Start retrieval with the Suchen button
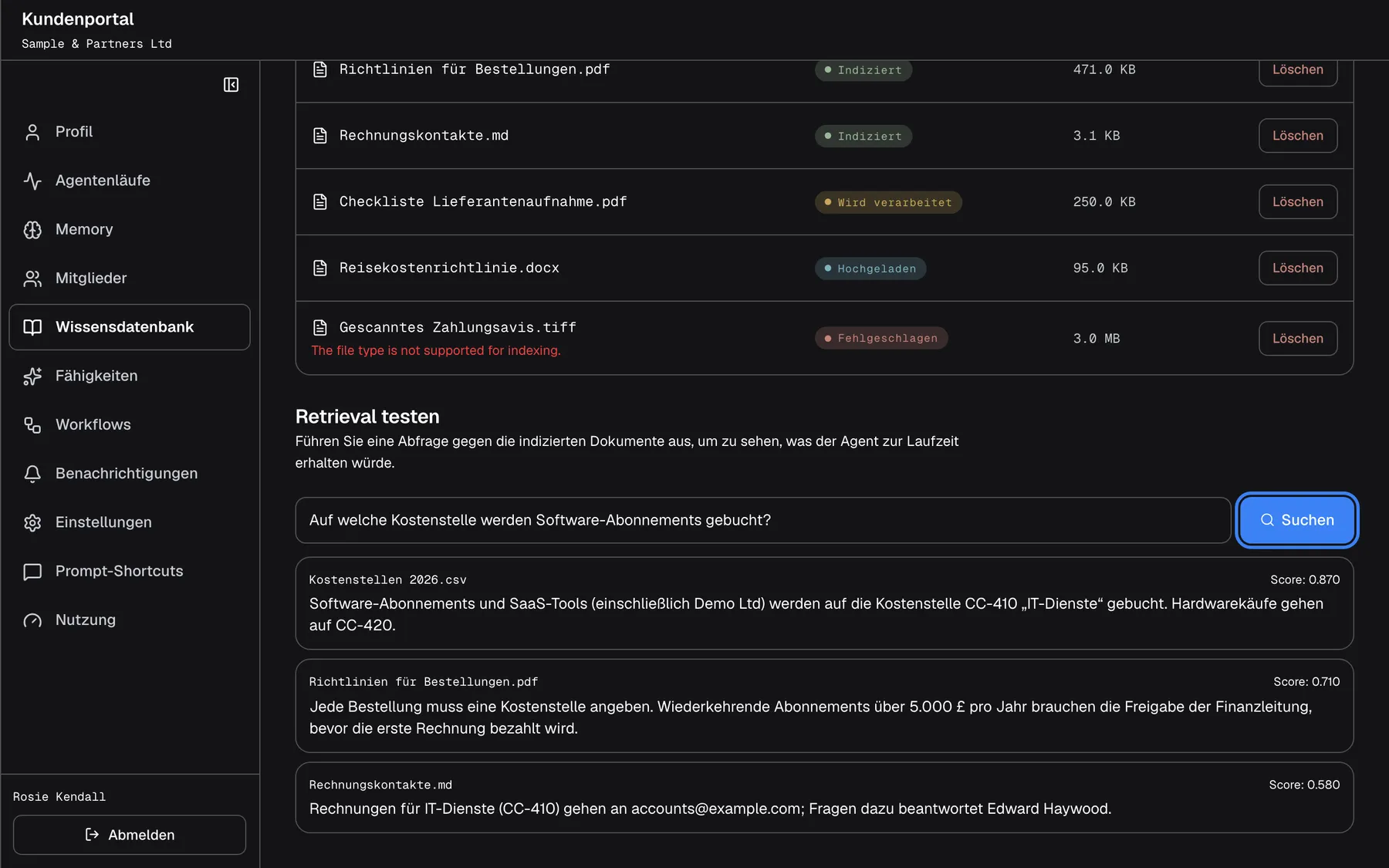The image size is (1389, 868). click(x=1296, y=520)
